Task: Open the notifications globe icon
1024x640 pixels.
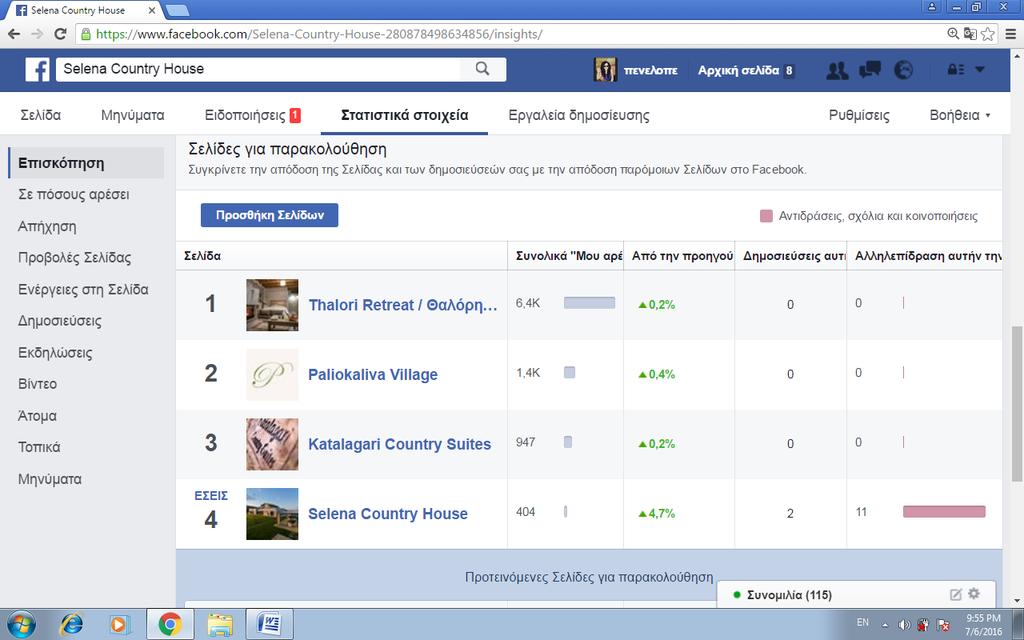Action: point(904,70)
